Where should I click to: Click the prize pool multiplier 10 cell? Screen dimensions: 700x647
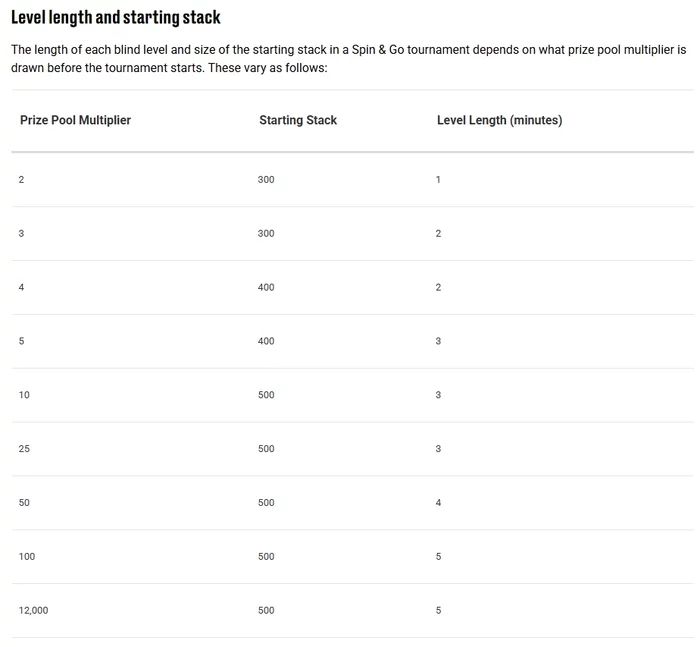[24, 396]
